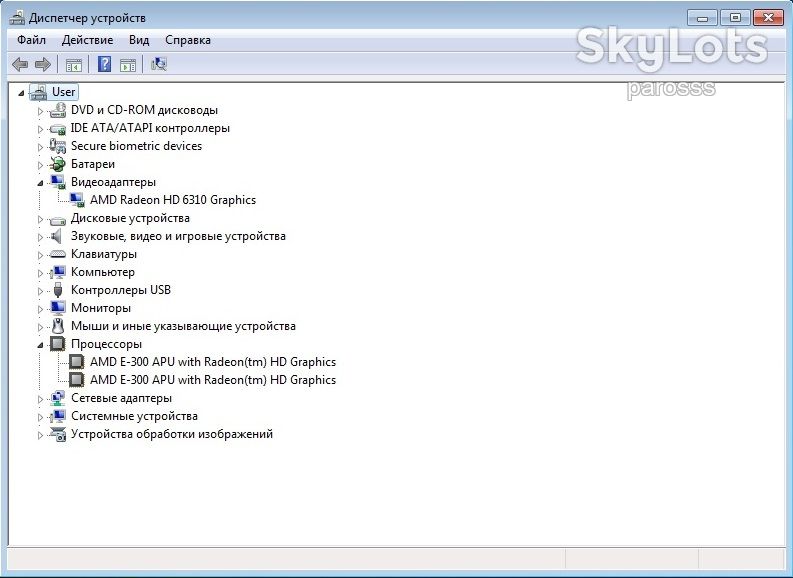Expand Сетевые адаптеры node
The height and width of the screenshot is (578, 793).
40,399
